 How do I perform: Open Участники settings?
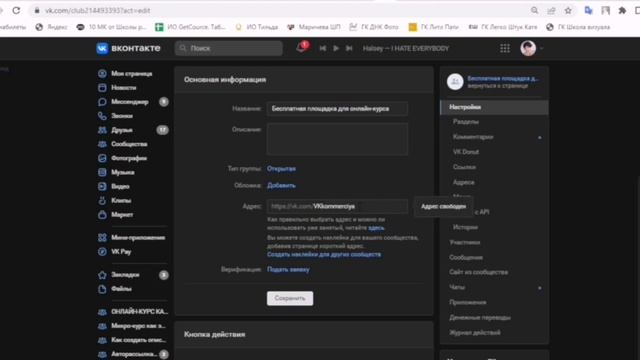pyautogui.click(x=464, y=242)
